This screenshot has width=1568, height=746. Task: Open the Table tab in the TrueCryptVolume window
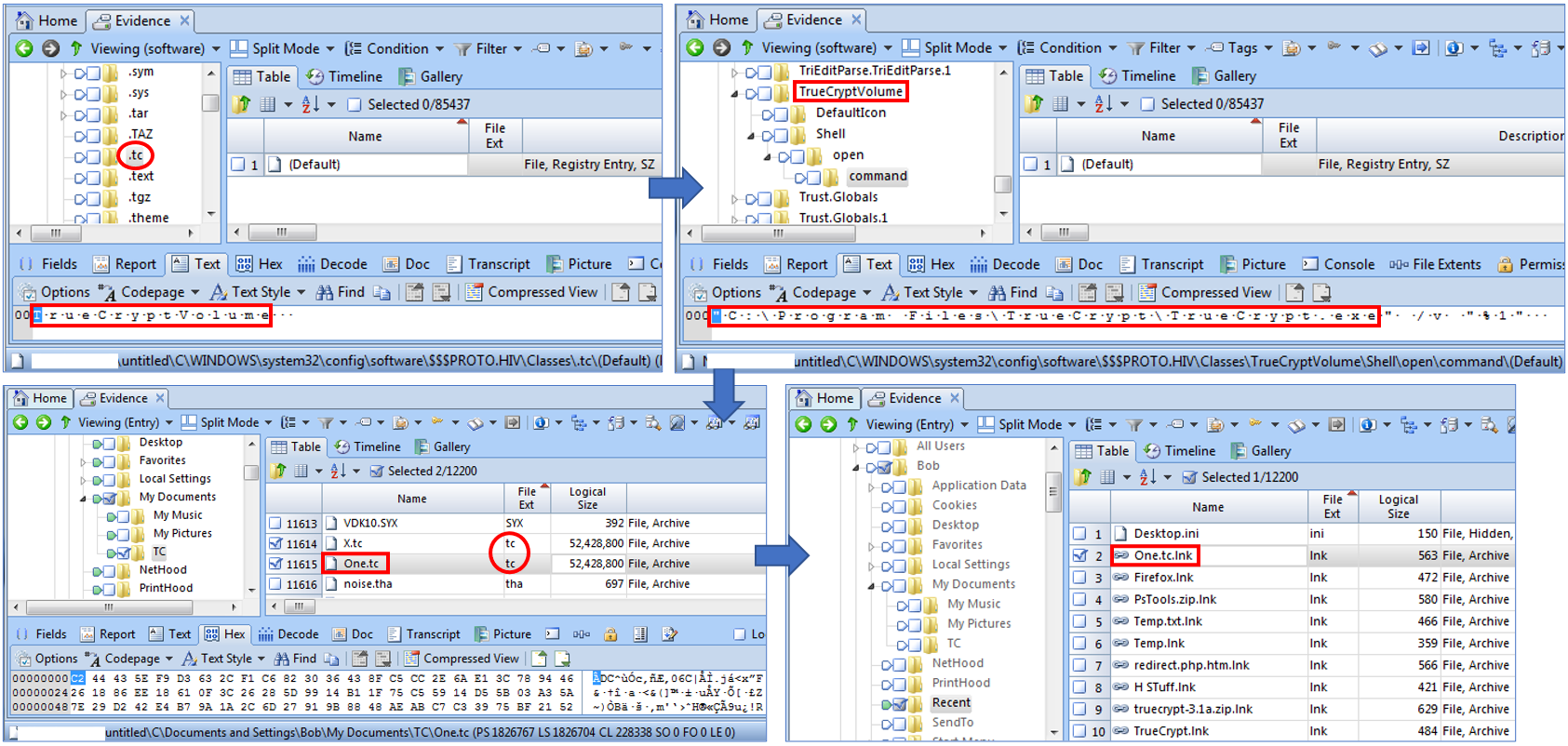pyautogui.click(x=1055, y=76)
